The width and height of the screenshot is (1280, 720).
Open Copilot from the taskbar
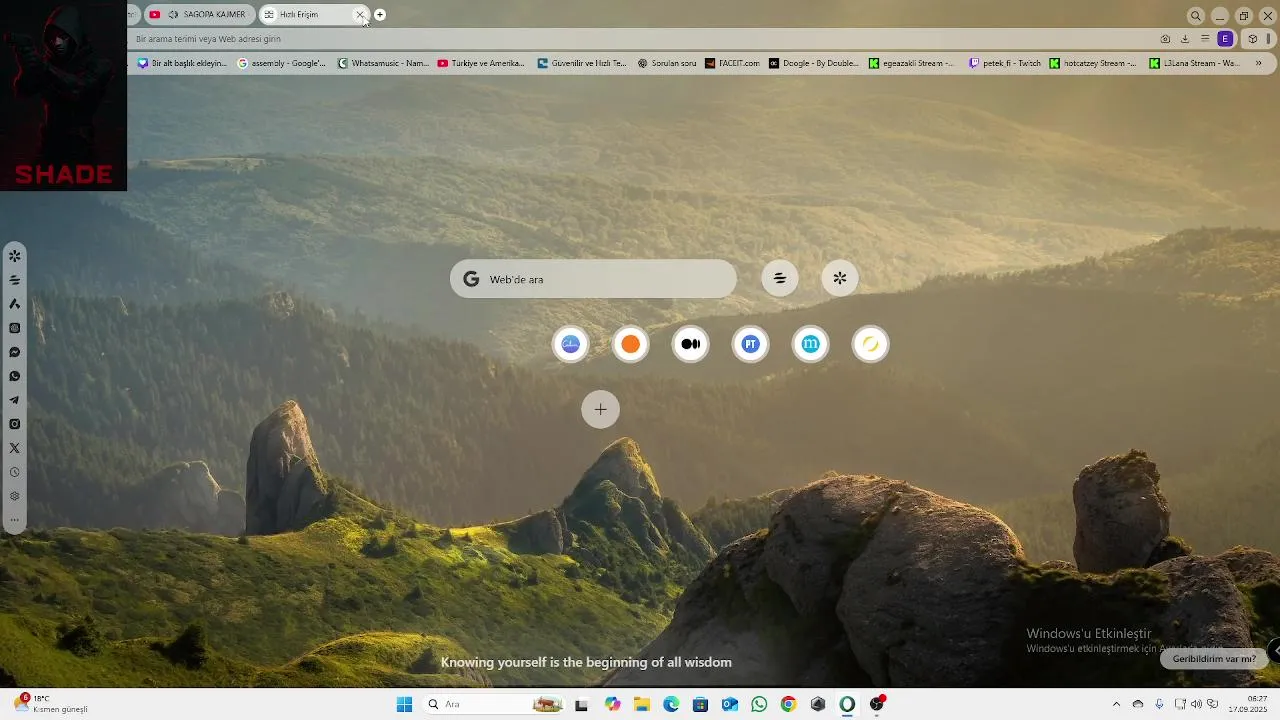[x=613, y=704]
